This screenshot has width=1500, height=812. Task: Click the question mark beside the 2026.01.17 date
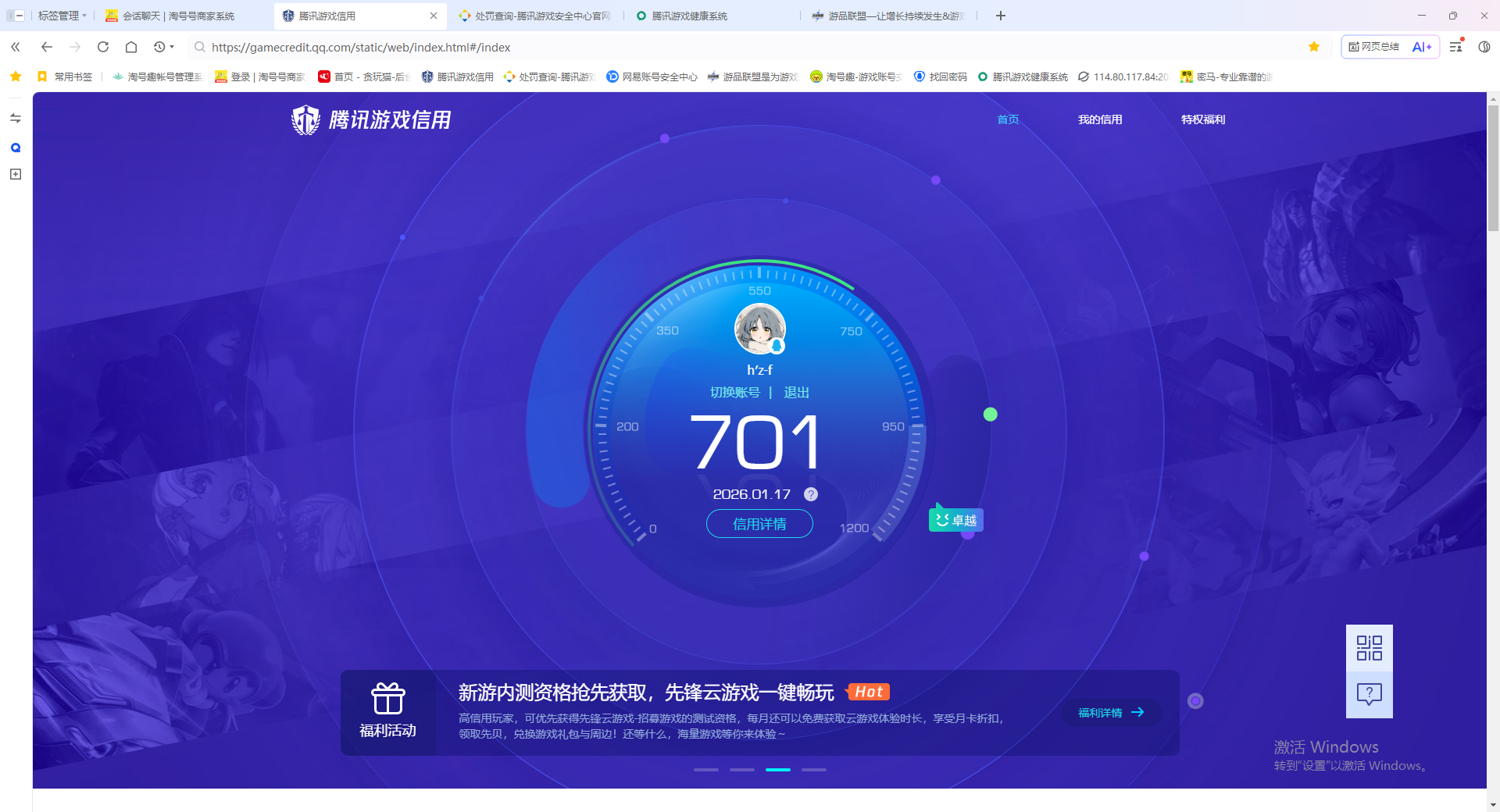(810, 493)
